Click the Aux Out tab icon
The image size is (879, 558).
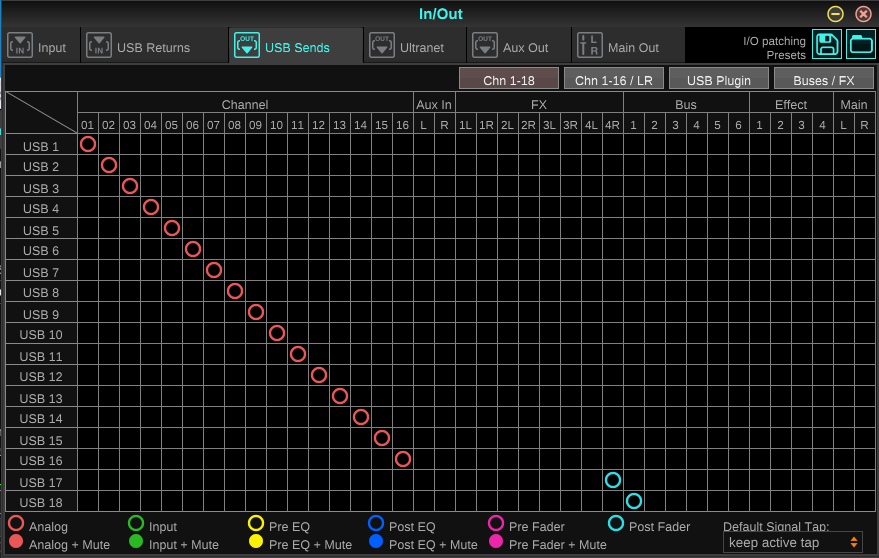[484, 47]
